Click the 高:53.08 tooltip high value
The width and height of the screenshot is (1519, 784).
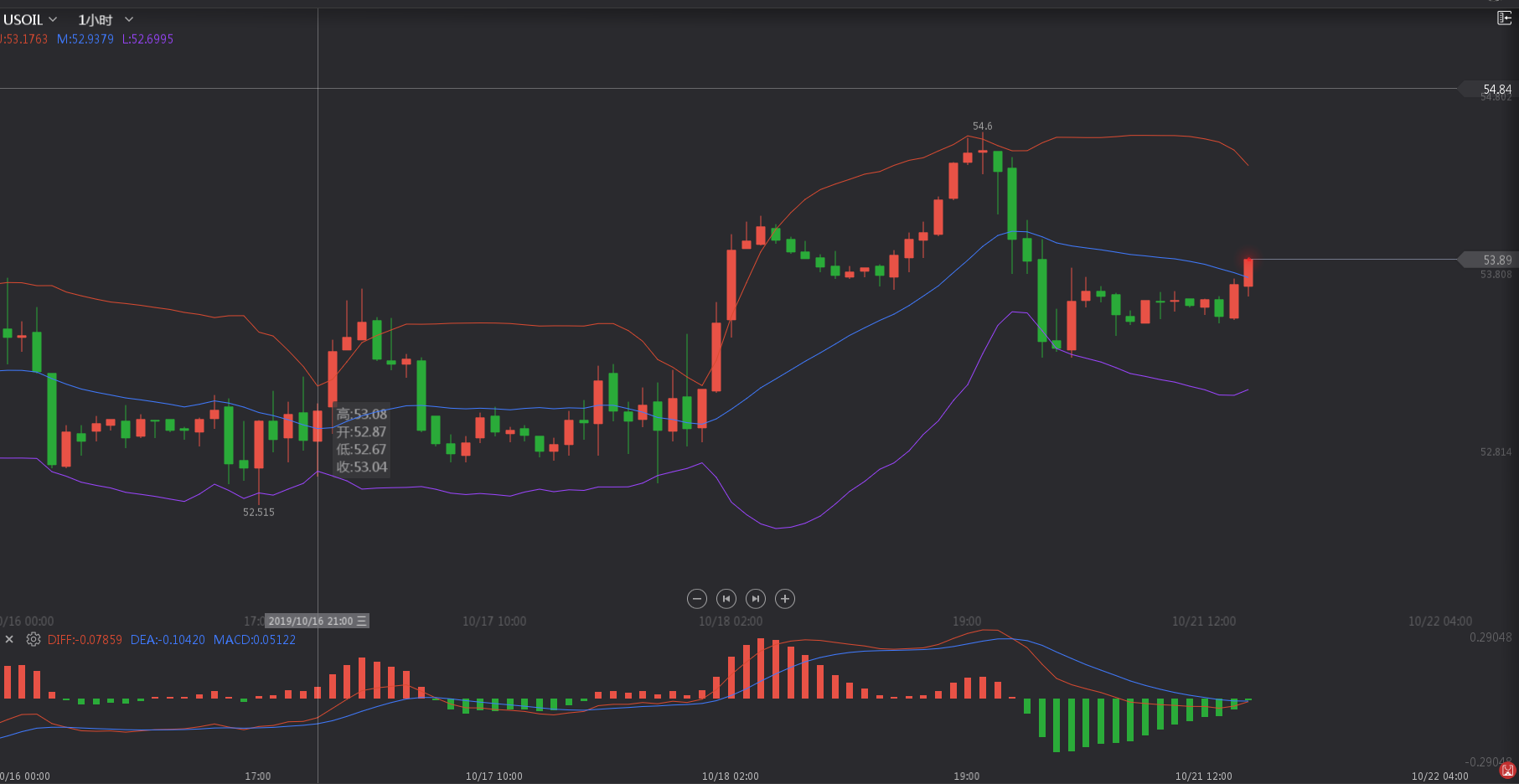point(362,415)
